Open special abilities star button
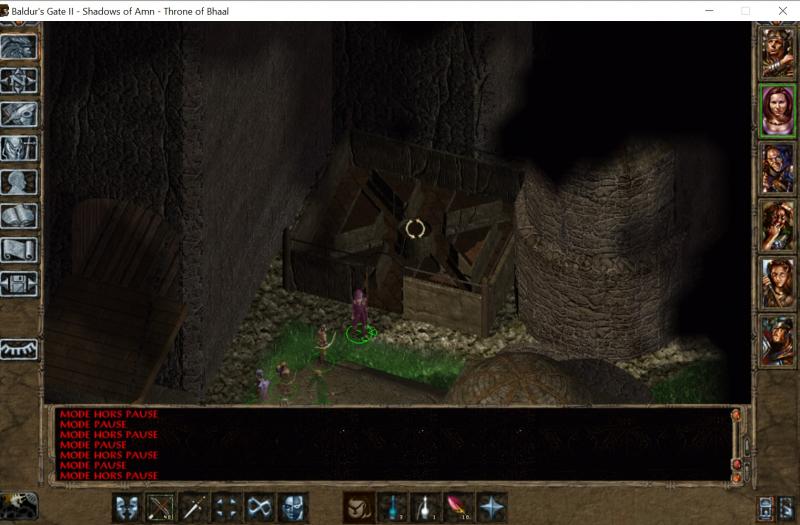Image resolution: width=800 pixels, height=525 pixels. (x=492, y=508)
